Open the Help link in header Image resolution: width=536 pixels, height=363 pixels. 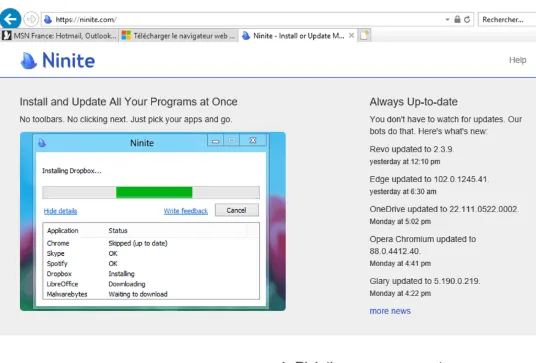click(518, 60)
